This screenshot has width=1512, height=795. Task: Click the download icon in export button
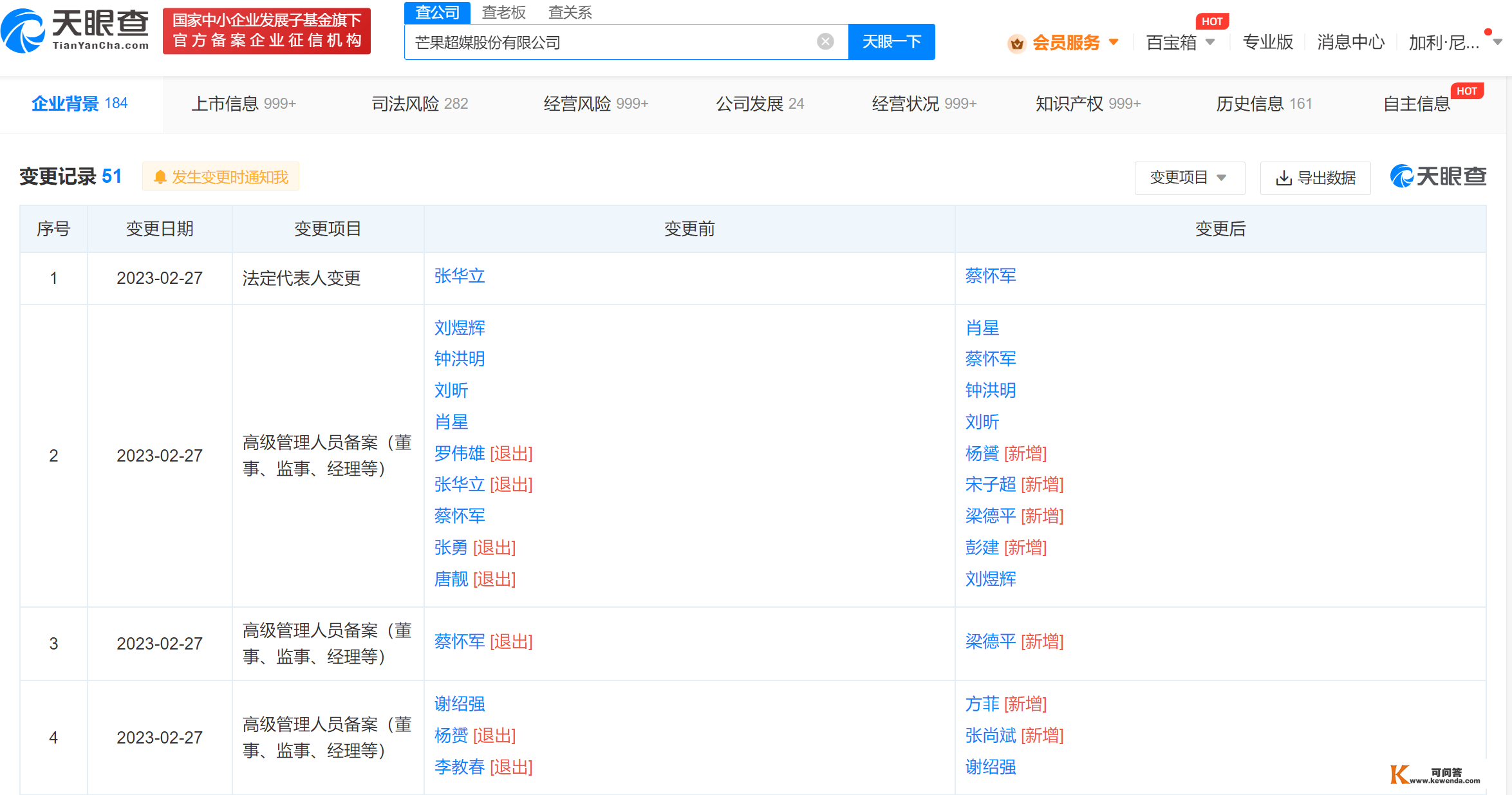1283,178
